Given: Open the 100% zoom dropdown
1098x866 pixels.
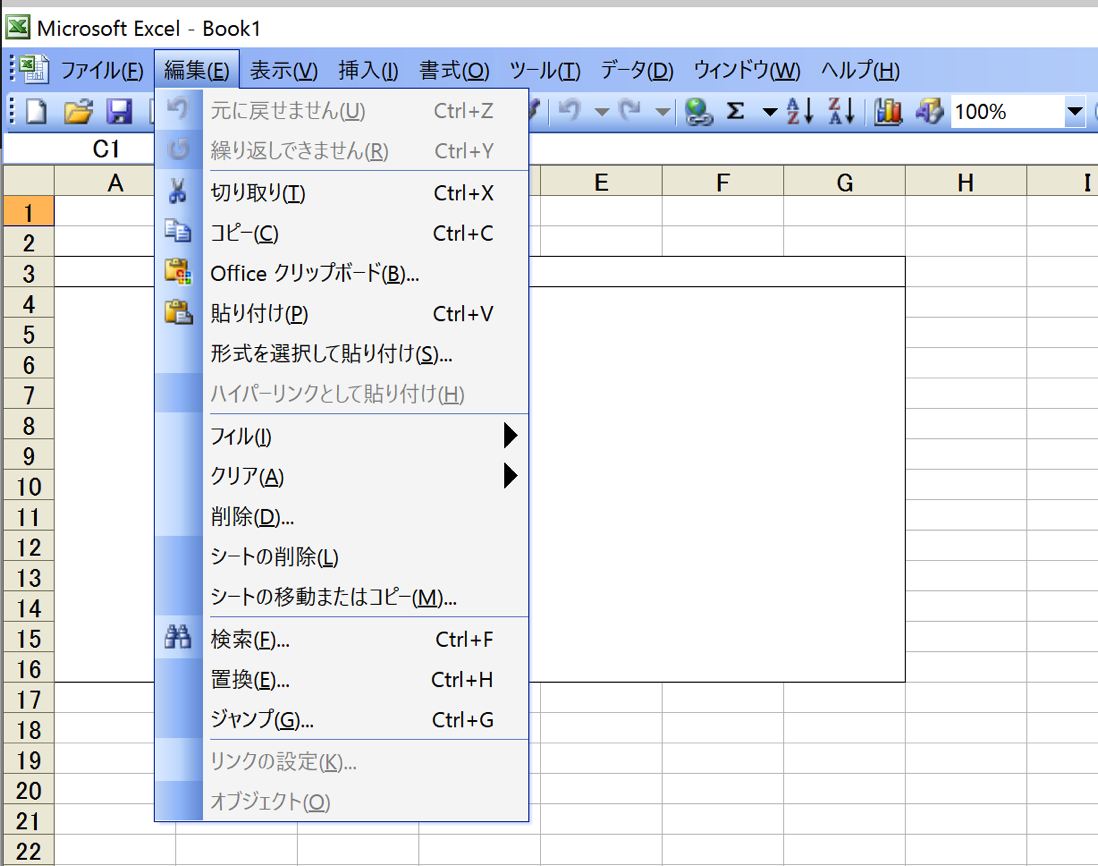Looking at the screenshot, I should (1074, 111).
